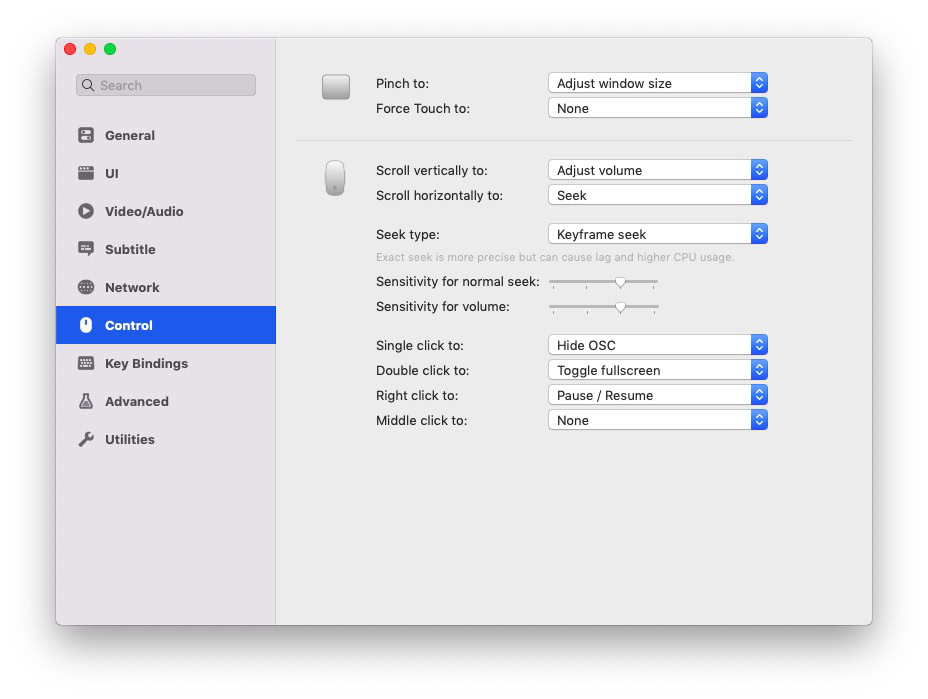Open Right click to dropdown

click(658, 395)
